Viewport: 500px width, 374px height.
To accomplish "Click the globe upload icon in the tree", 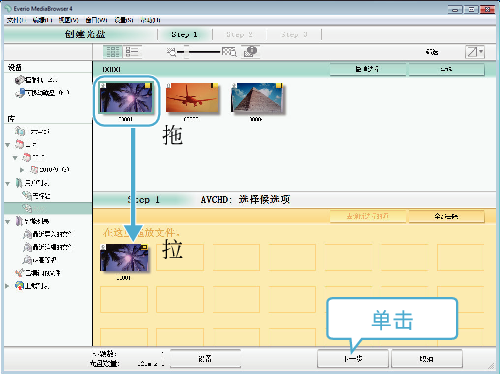I will point(20,286).
